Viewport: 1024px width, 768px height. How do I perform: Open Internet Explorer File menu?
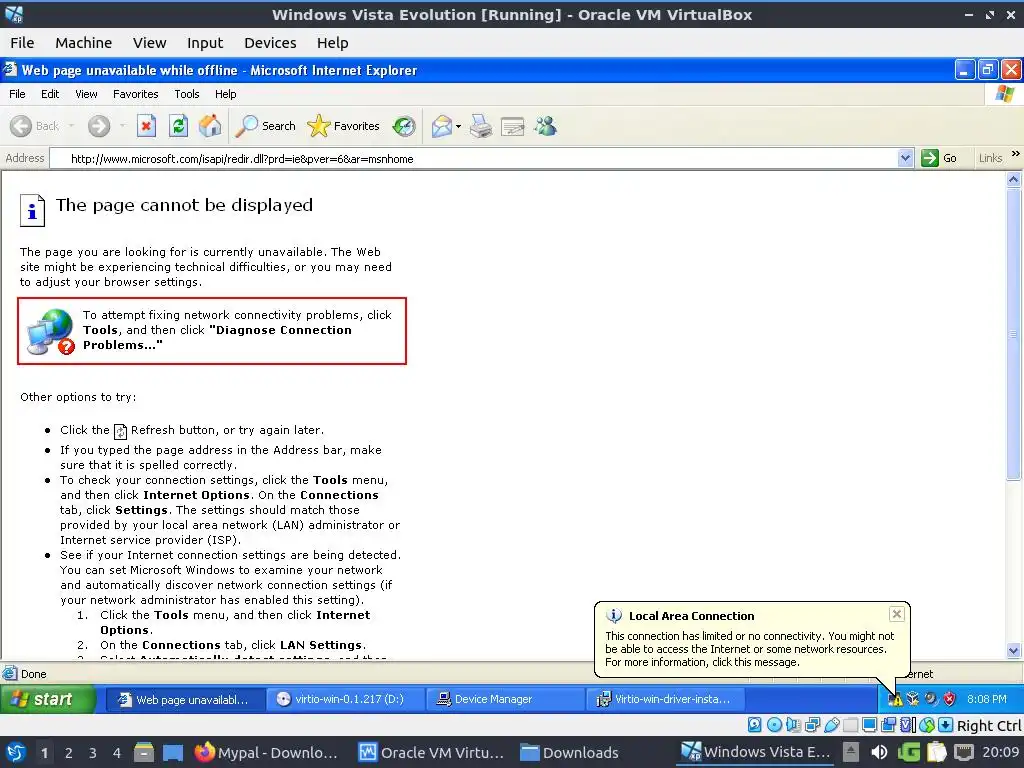click(17, 94)
